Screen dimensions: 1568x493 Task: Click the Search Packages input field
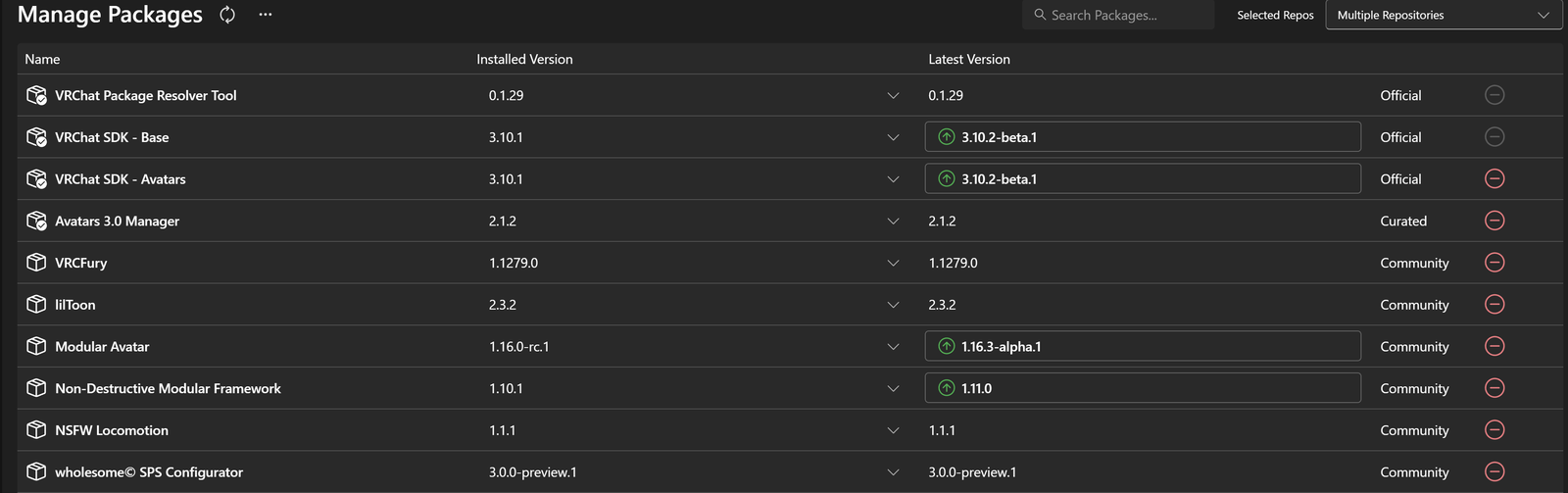[x=1127, y=15]
